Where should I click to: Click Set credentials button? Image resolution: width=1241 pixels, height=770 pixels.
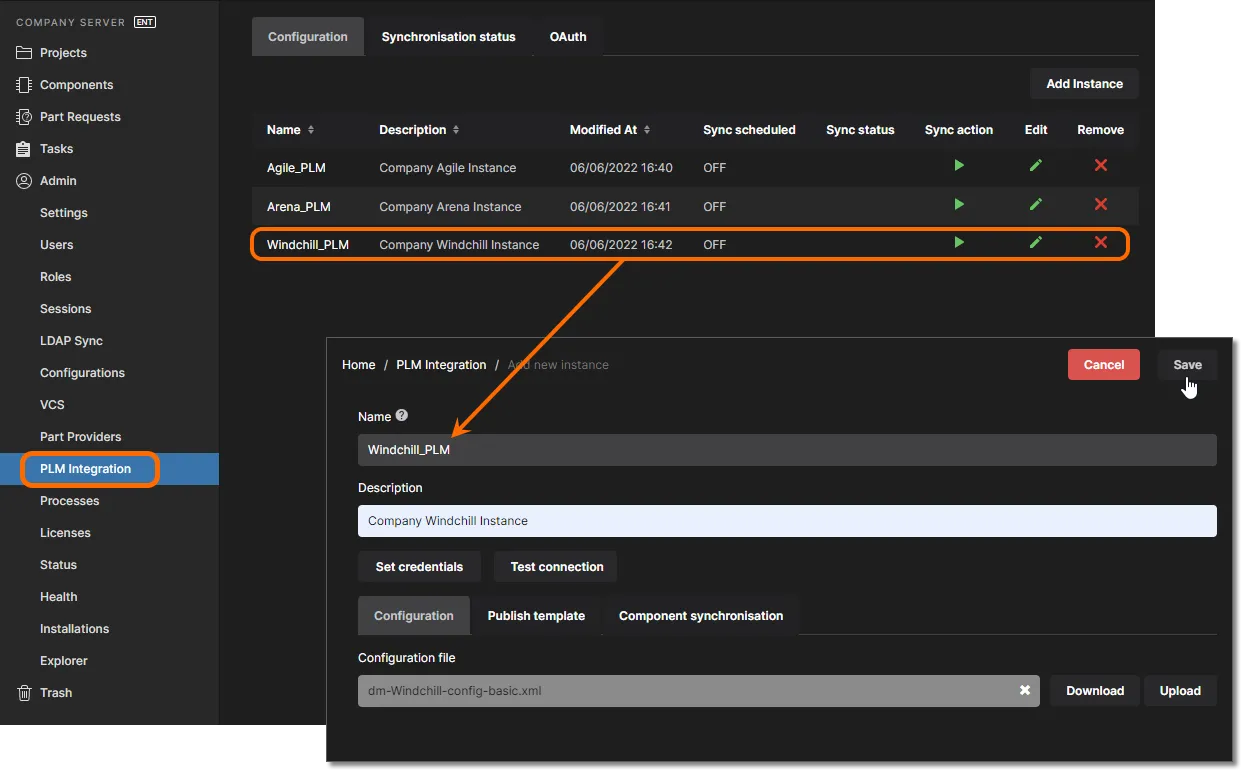pos(419,567)
